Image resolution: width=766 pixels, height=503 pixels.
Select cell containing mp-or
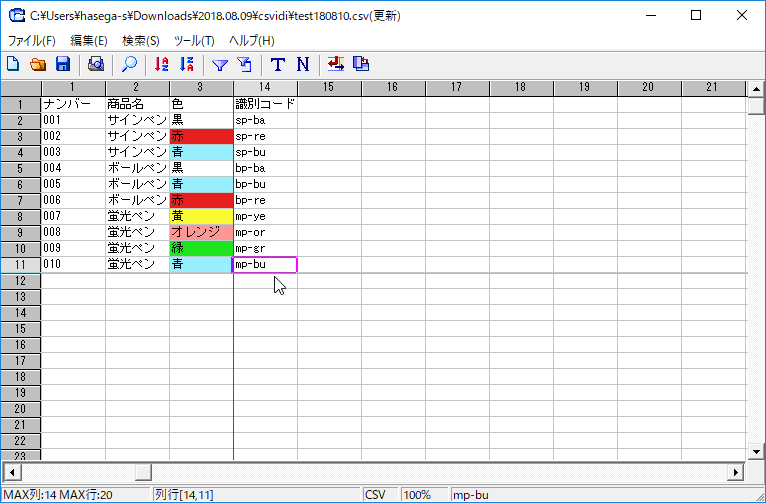265,232
